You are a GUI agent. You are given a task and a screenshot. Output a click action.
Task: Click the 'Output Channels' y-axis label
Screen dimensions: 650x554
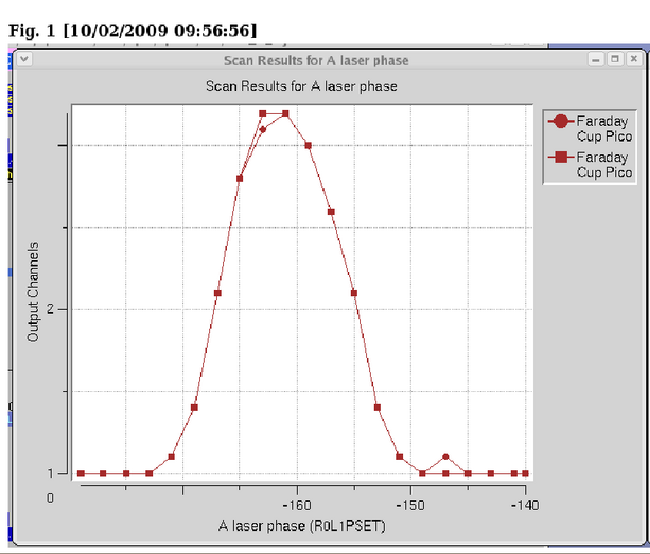click(33, 292)
